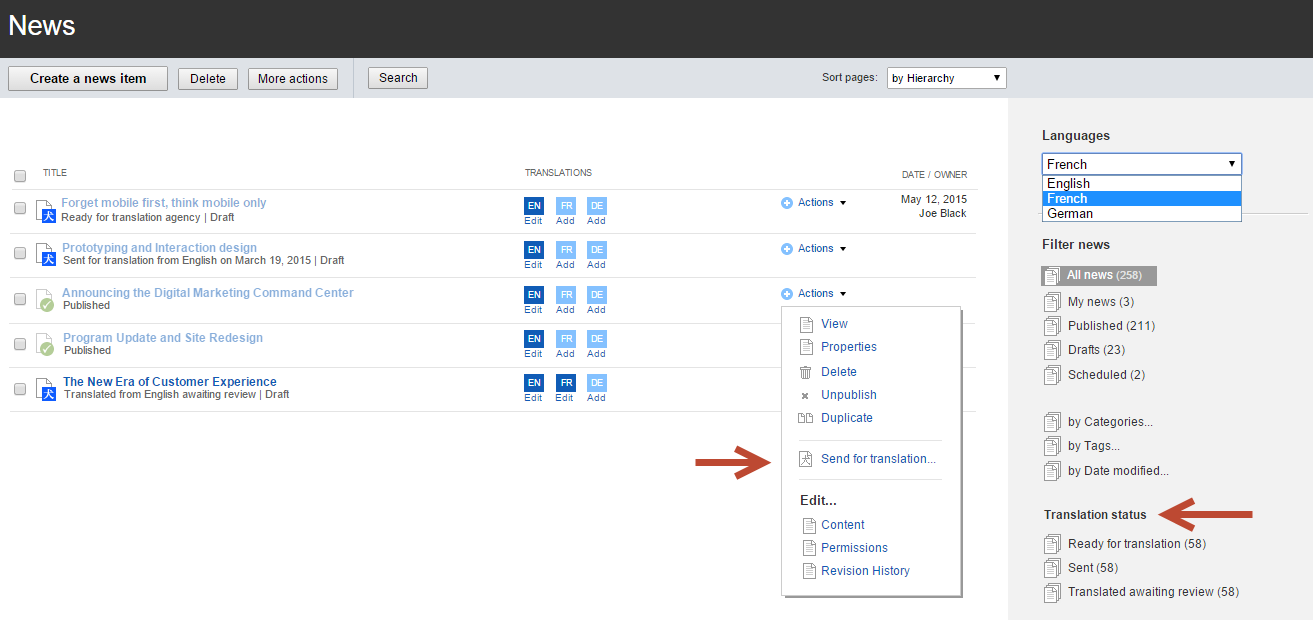The image size is (1313, 620).
Task: Select German in the Languages list
Action: (x=1141, y=213)
